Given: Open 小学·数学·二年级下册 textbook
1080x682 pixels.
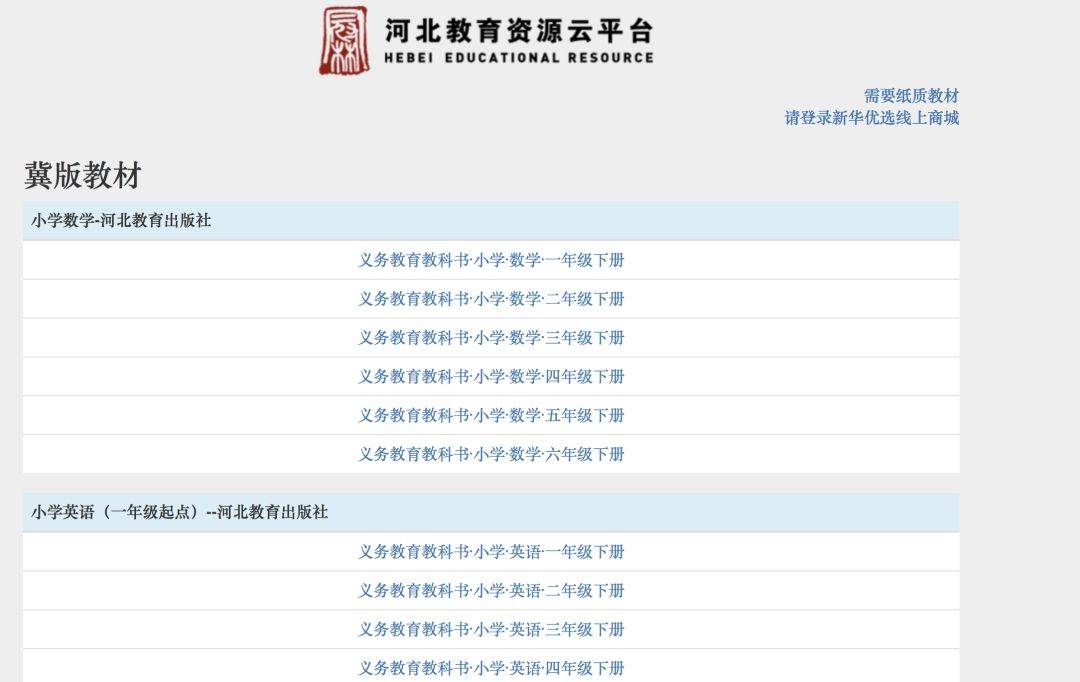Looking at the screenshot, I should (x=491, y=299).
